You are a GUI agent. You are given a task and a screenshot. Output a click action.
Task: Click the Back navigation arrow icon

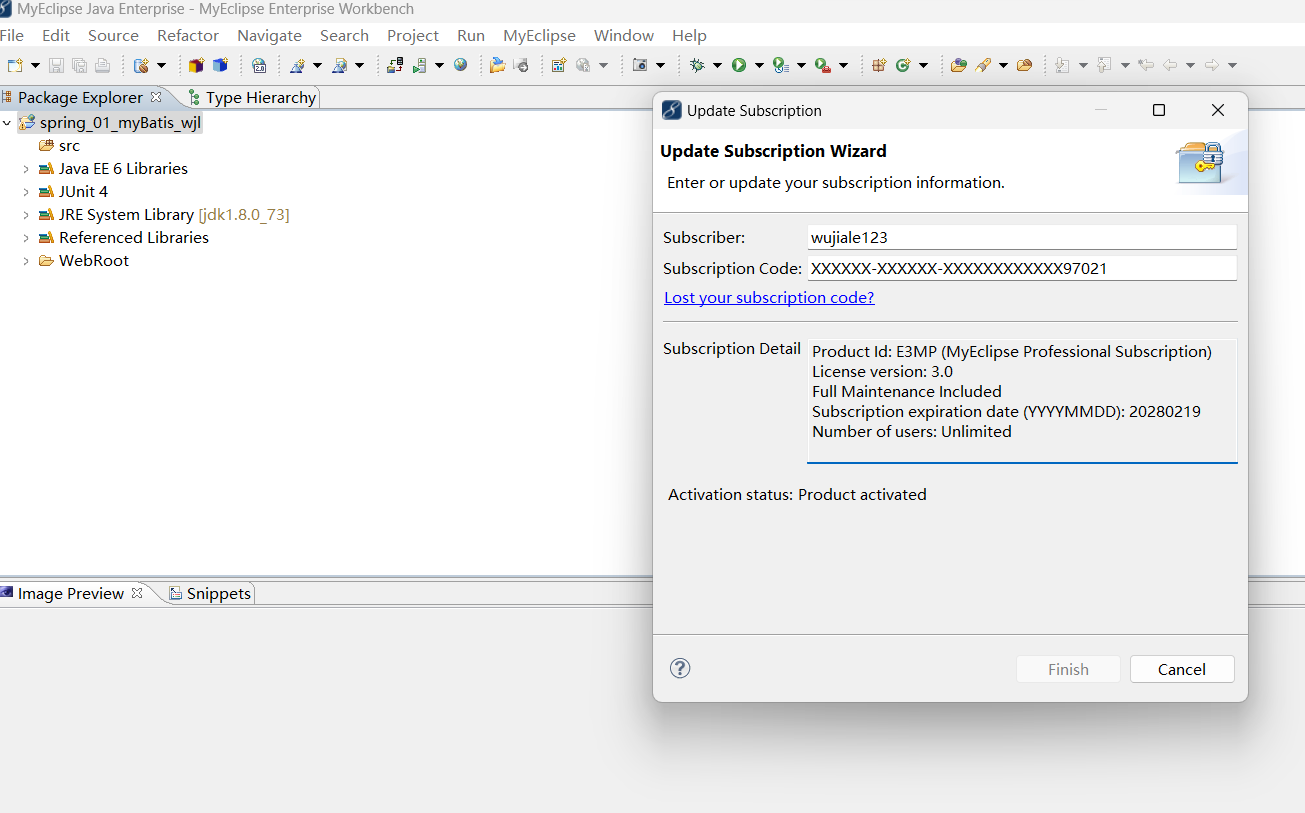pos(1171,65)
